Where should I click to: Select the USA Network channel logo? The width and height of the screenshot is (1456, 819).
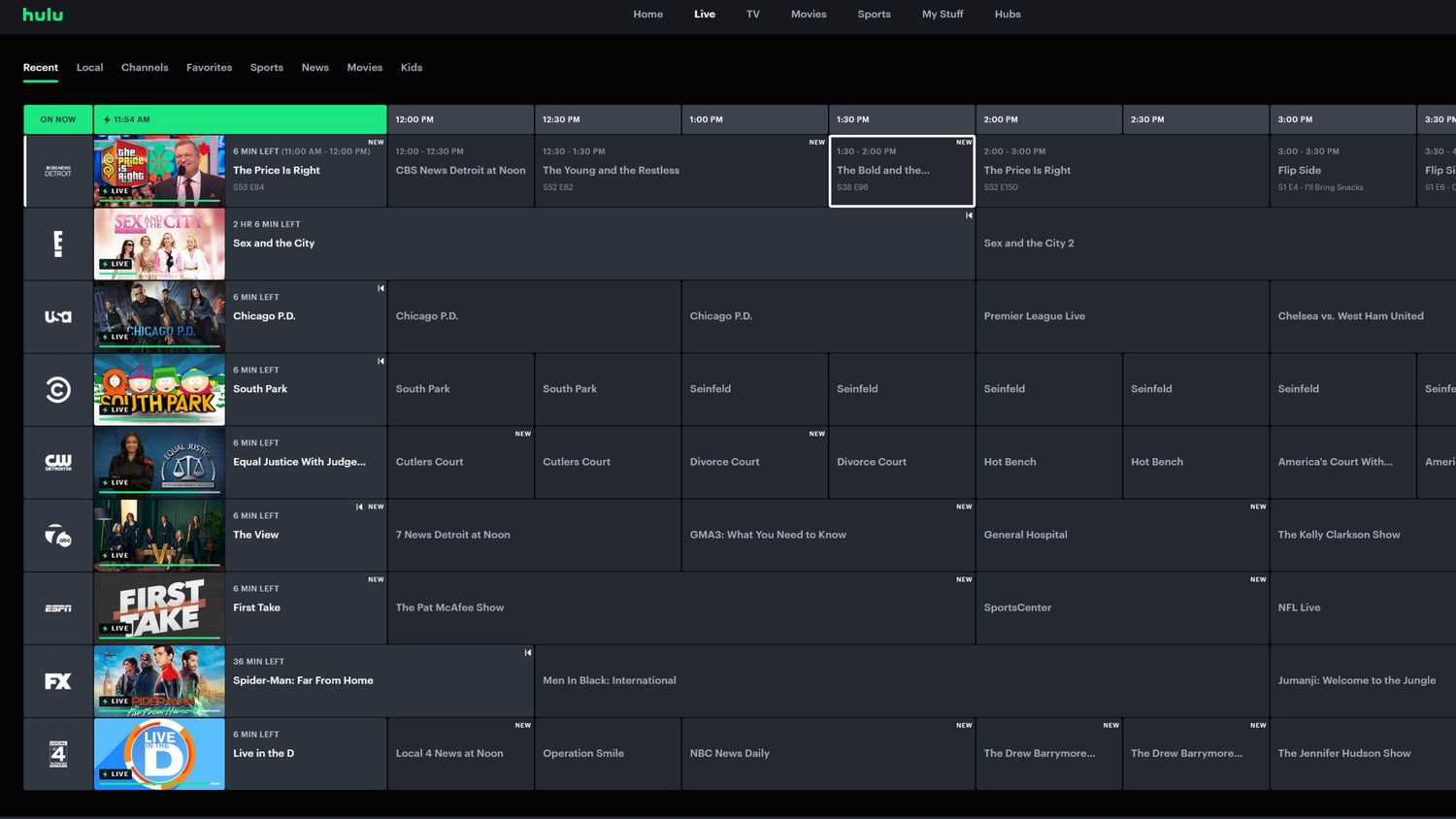pos(57,316)
